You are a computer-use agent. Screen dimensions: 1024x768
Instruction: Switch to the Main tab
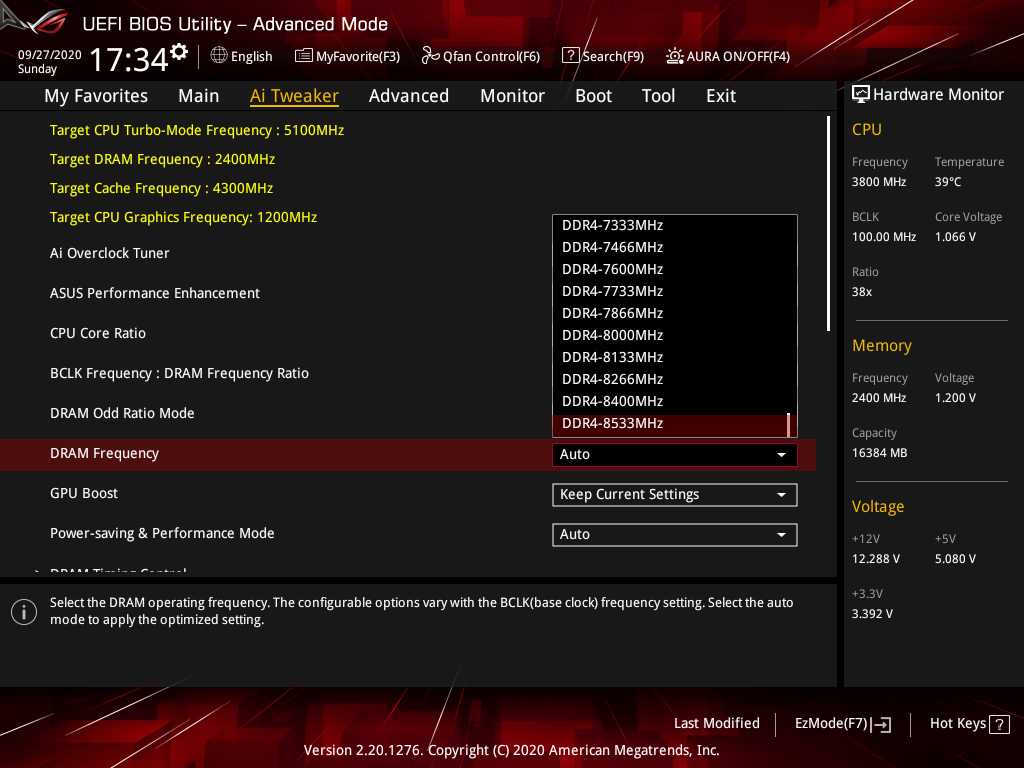[x=199, y=96]
